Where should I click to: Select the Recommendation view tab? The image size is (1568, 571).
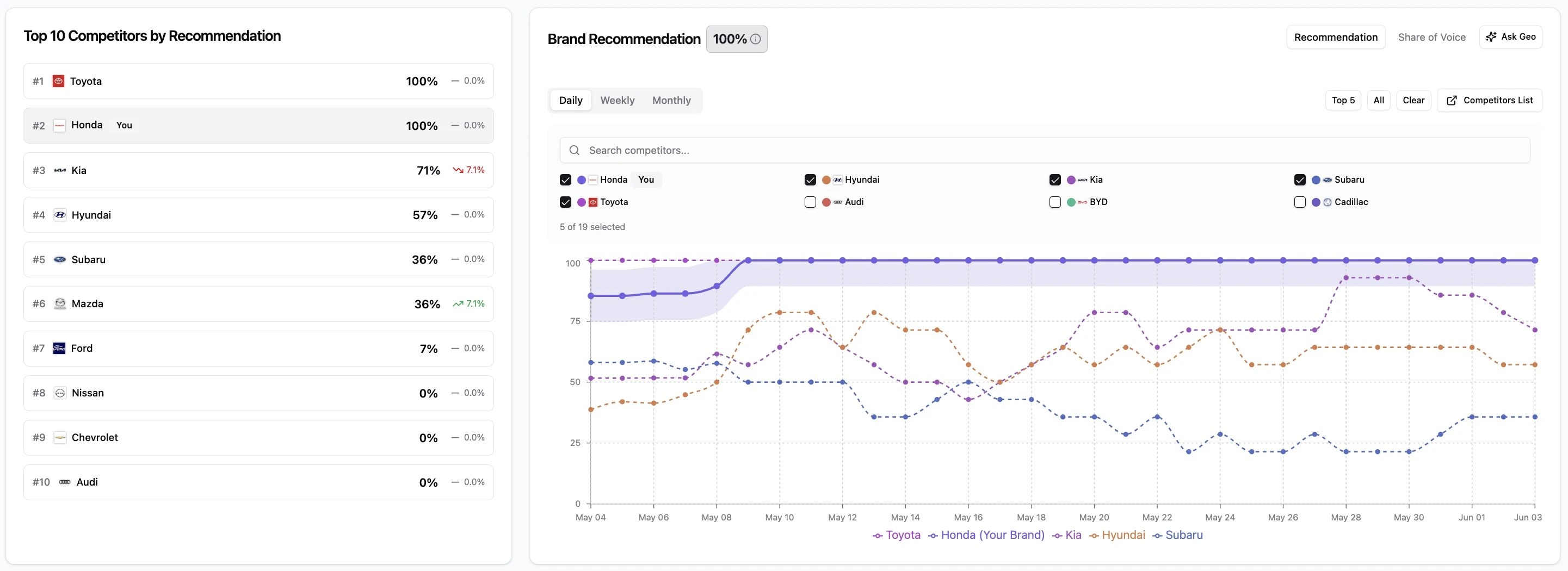point(1336,37)
